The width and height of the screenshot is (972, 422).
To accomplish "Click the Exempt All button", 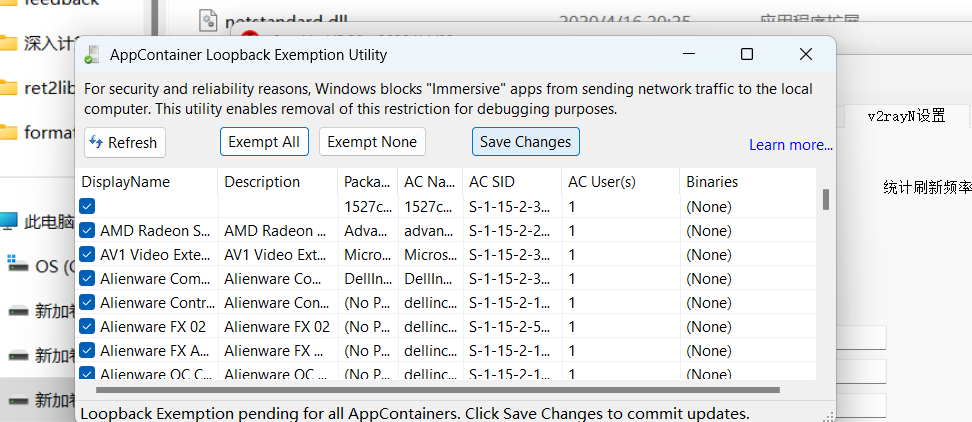I will [264, 142].
